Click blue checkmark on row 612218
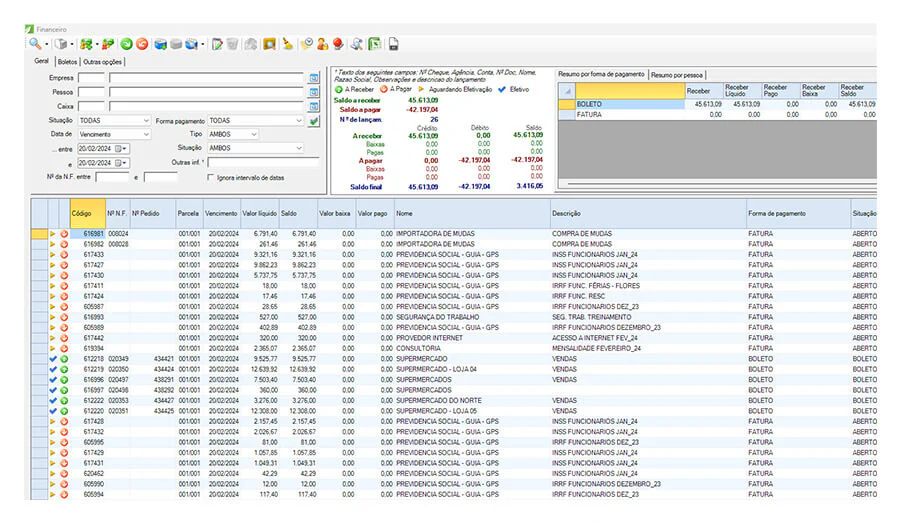 53,359
